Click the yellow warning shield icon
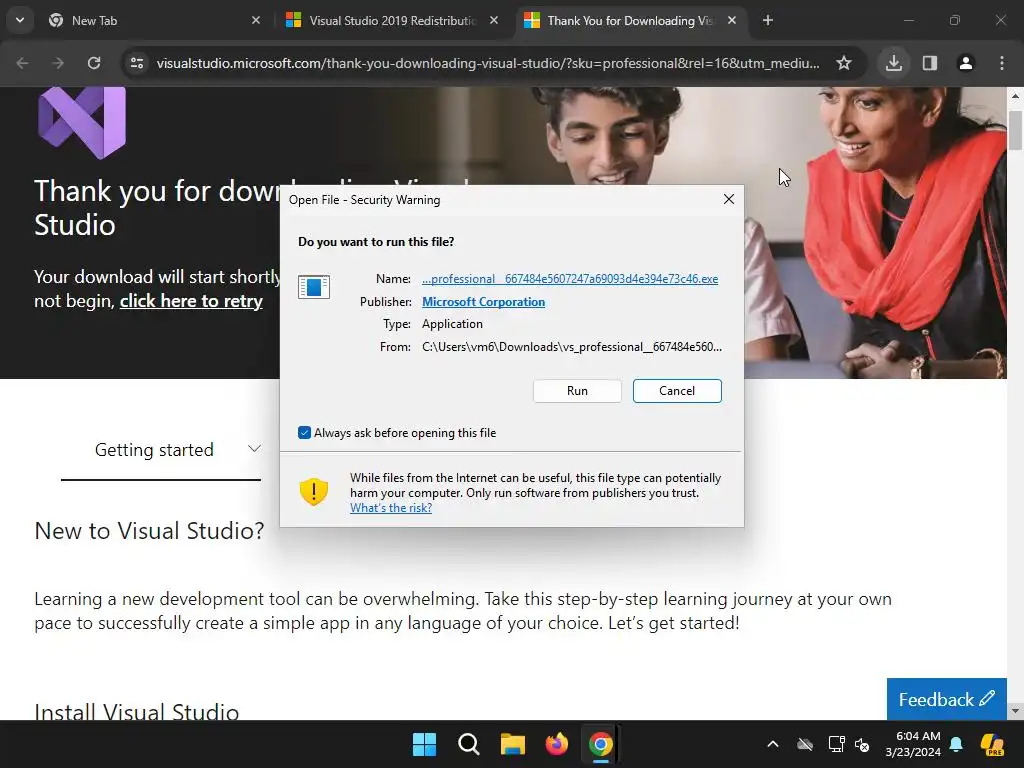1024x768 pixels. pyautogui.click(x=313, y=492)
